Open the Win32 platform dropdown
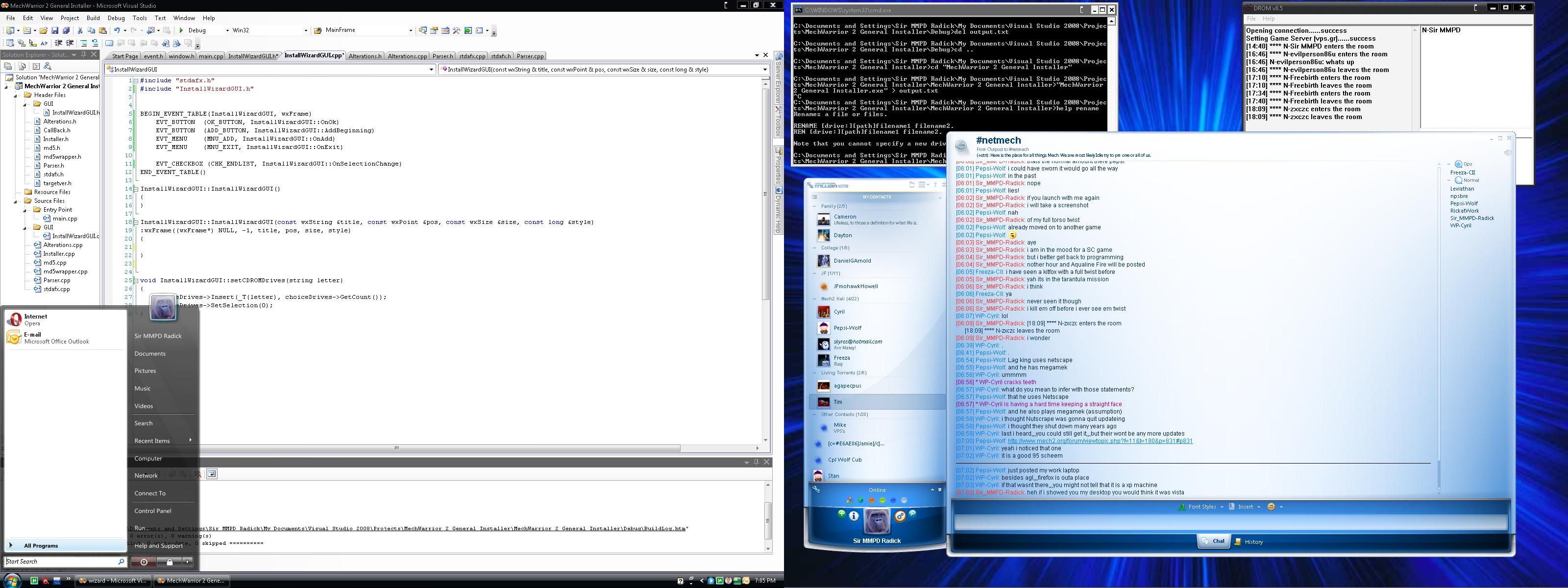 click(x=306, y=30)
